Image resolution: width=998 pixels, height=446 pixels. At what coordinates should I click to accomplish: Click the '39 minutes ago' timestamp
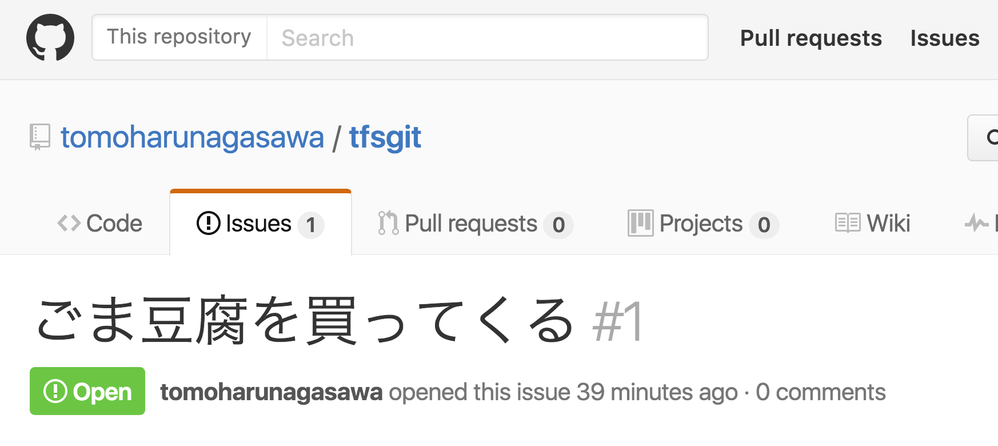657,392
